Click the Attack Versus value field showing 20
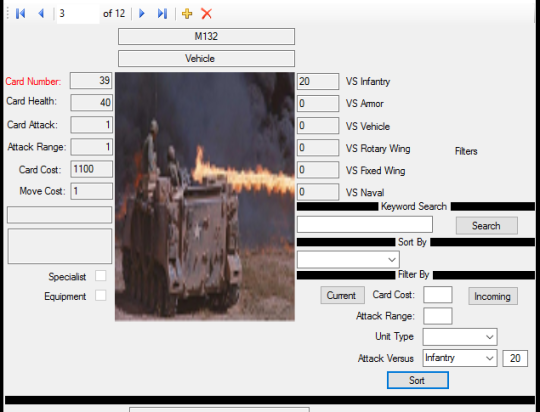The image size is (540, 412). click(x=515, y=358)
